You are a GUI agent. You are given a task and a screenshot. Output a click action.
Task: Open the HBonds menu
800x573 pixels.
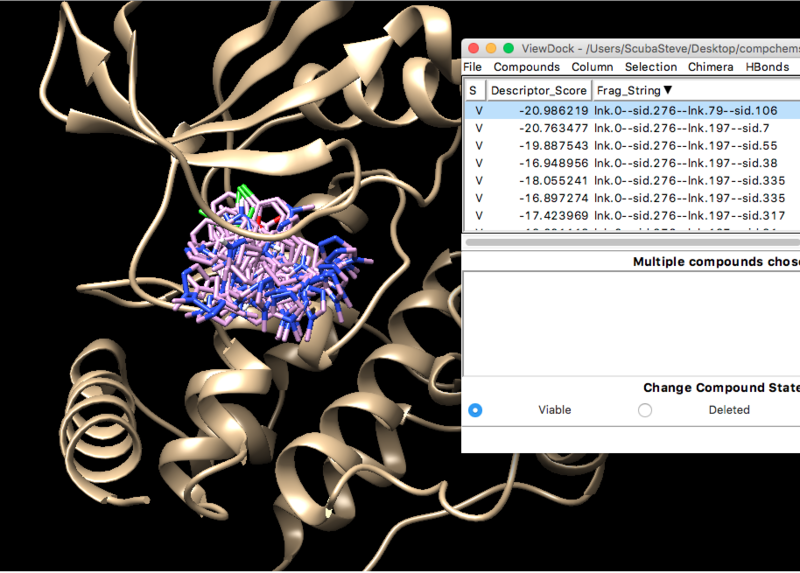[767, 67]
